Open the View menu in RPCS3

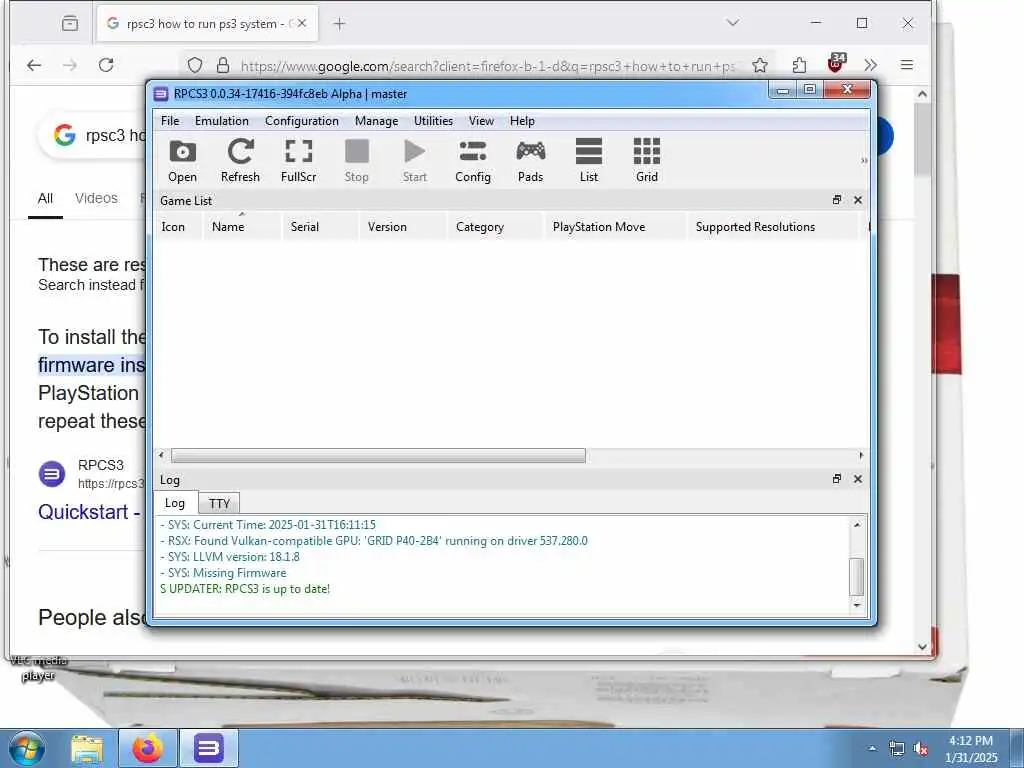pos(481,121)
